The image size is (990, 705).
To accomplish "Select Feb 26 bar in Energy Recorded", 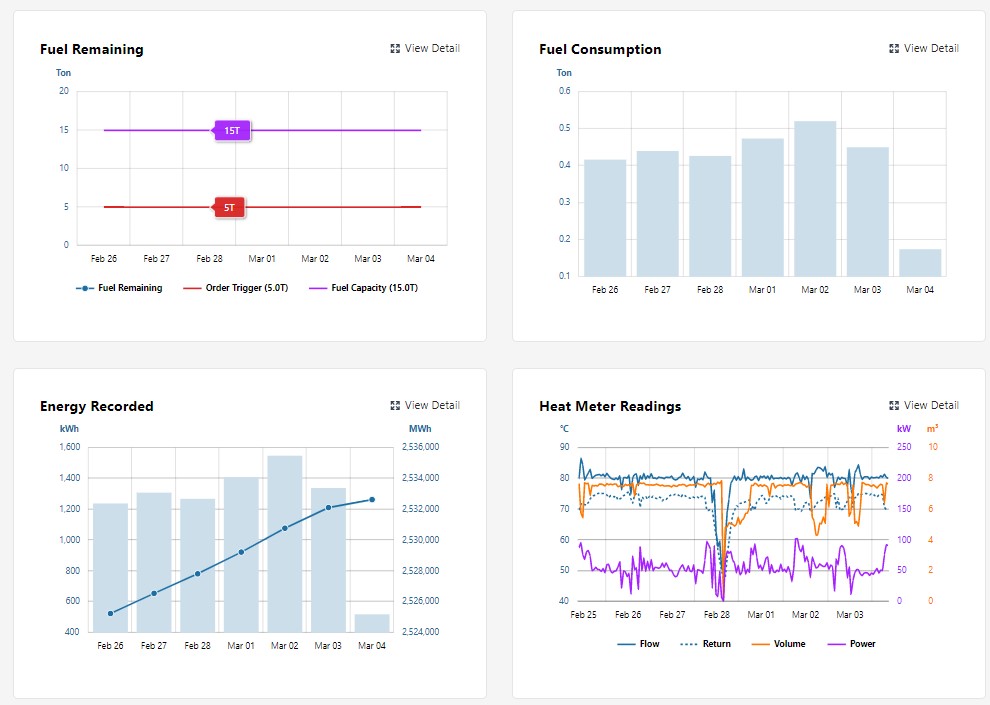I will tap(110, 567).
